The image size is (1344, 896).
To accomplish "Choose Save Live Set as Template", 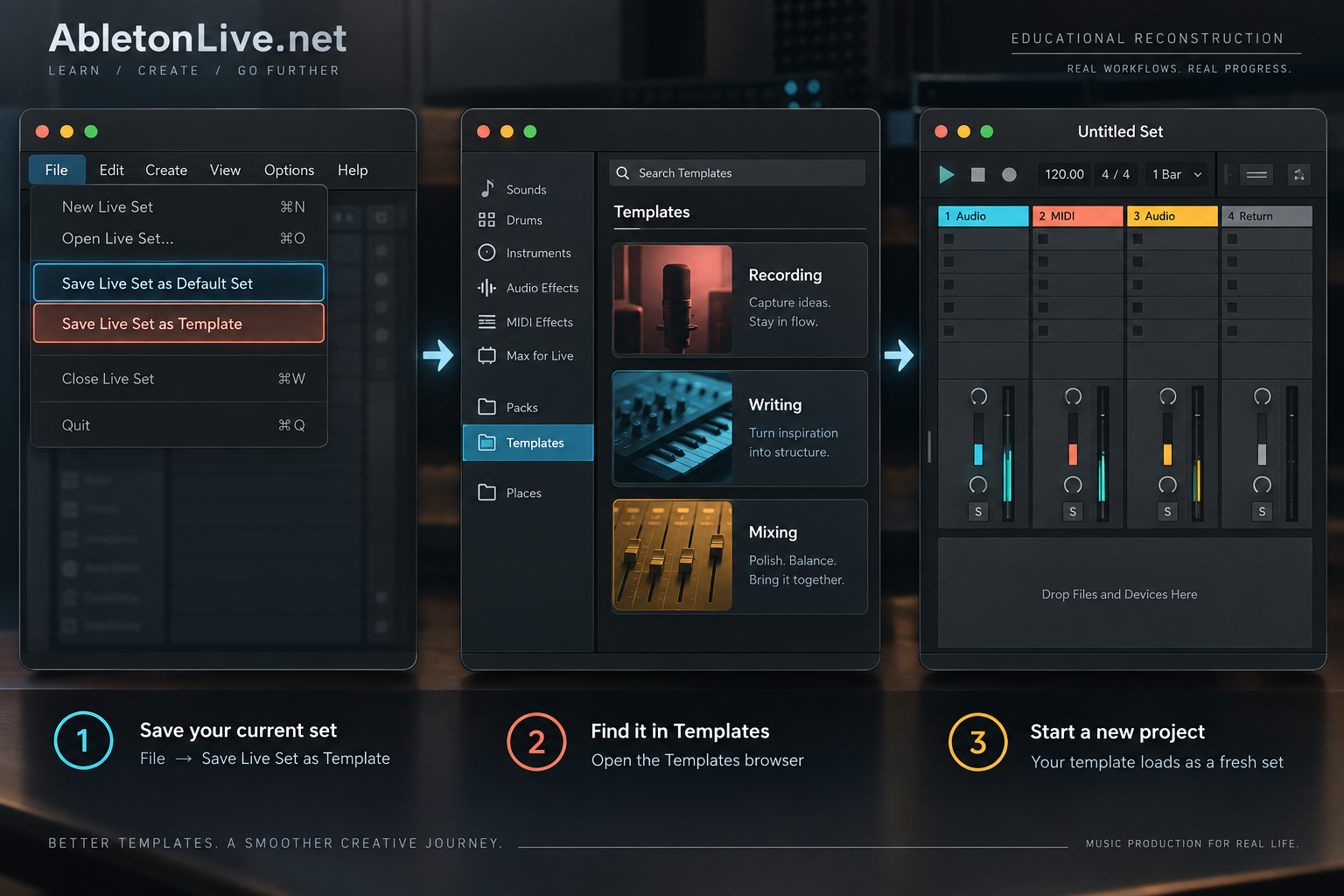I will (178, 323).
